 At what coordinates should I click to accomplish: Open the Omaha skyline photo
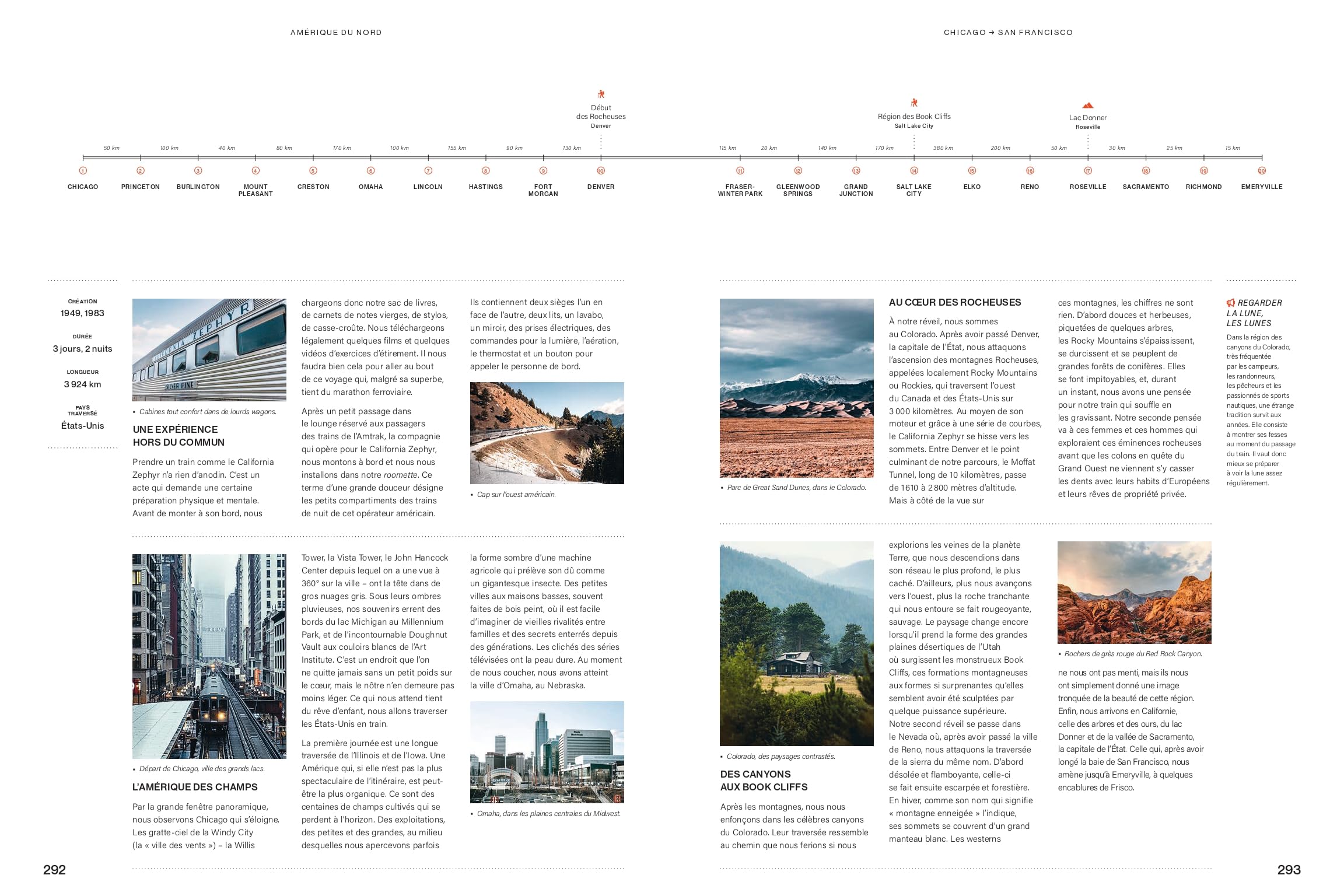pos(547,752)
